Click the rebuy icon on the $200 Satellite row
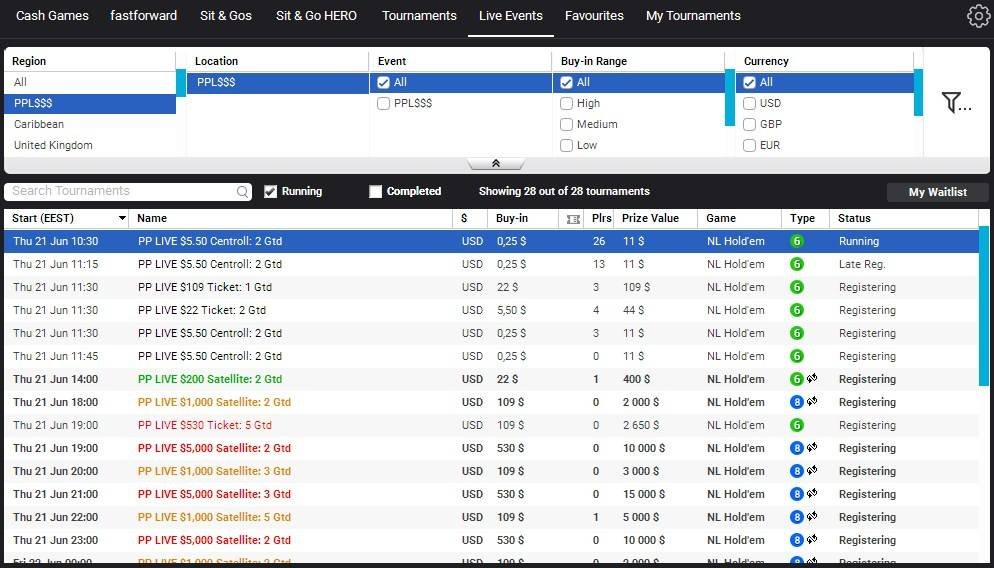Viewport: 994px width, 568px height. pos(812,379)
